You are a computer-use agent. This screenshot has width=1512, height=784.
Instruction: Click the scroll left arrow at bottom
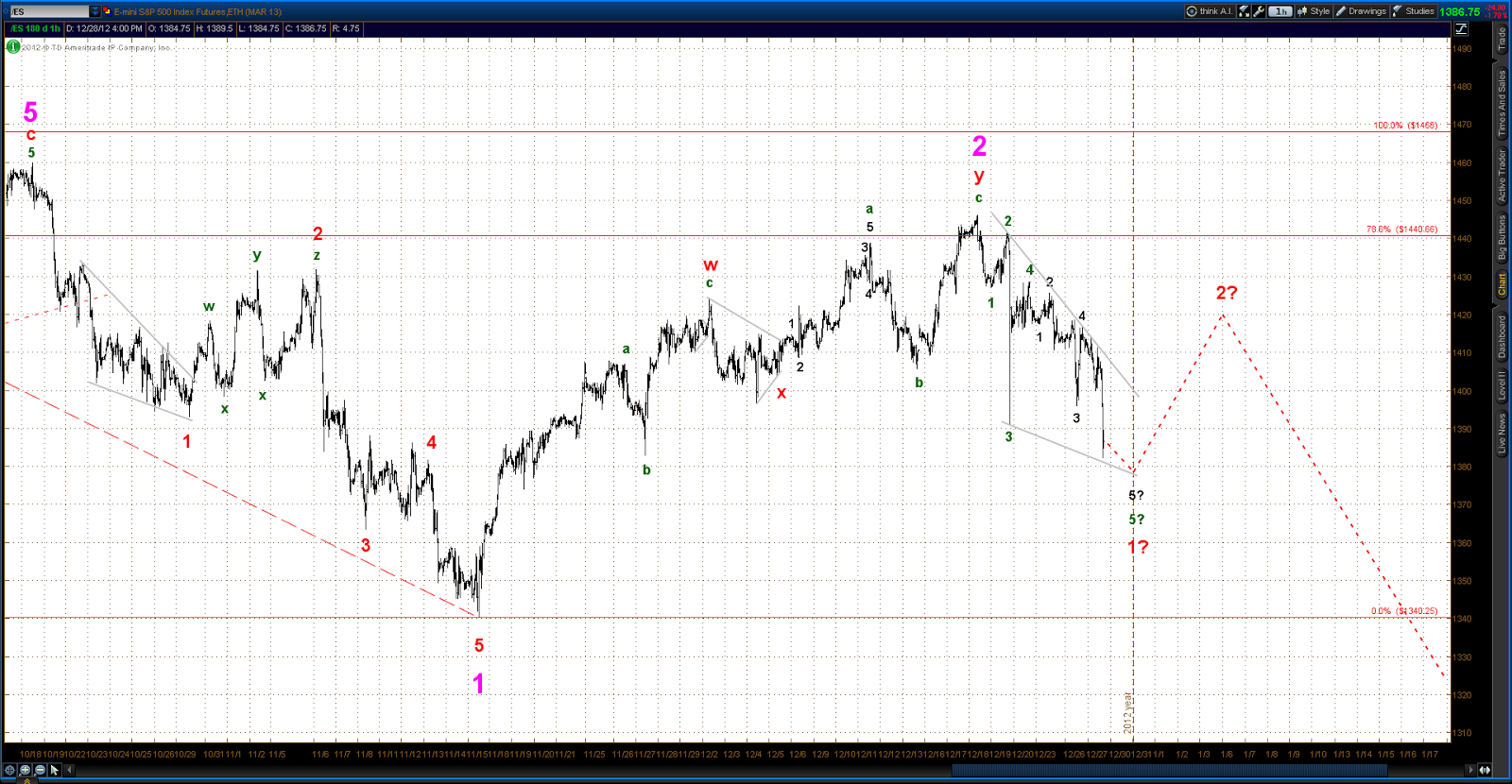(69, 770)
